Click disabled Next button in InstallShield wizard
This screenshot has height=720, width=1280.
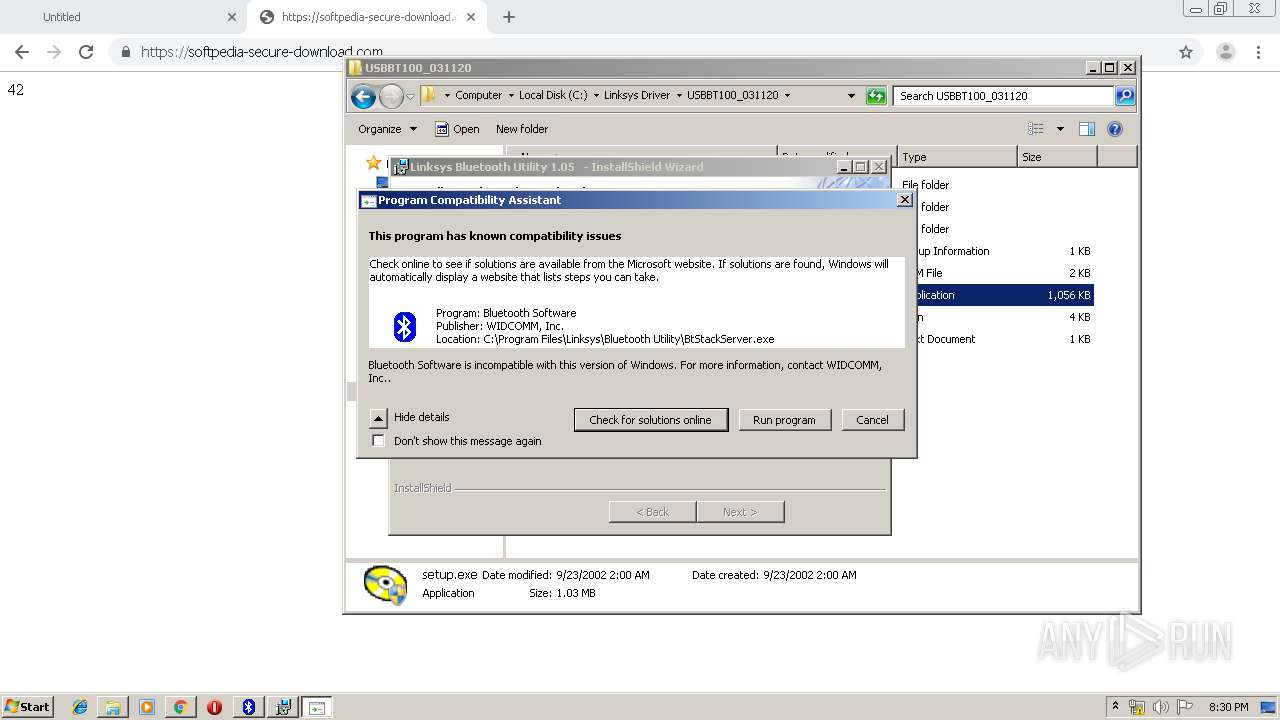740,512
